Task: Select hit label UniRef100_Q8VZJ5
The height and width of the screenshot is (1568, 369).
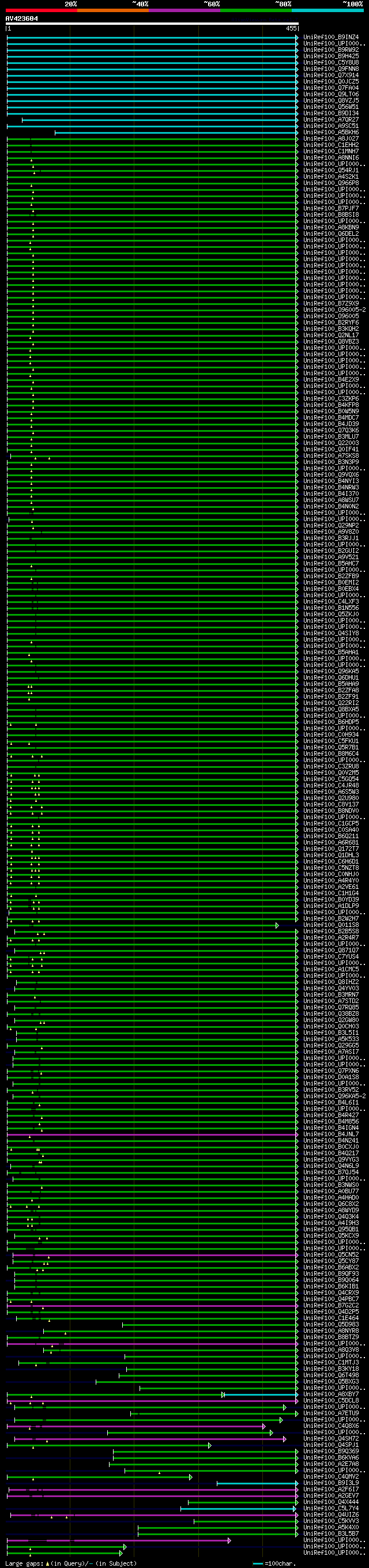Action: [x=332, y=100]
